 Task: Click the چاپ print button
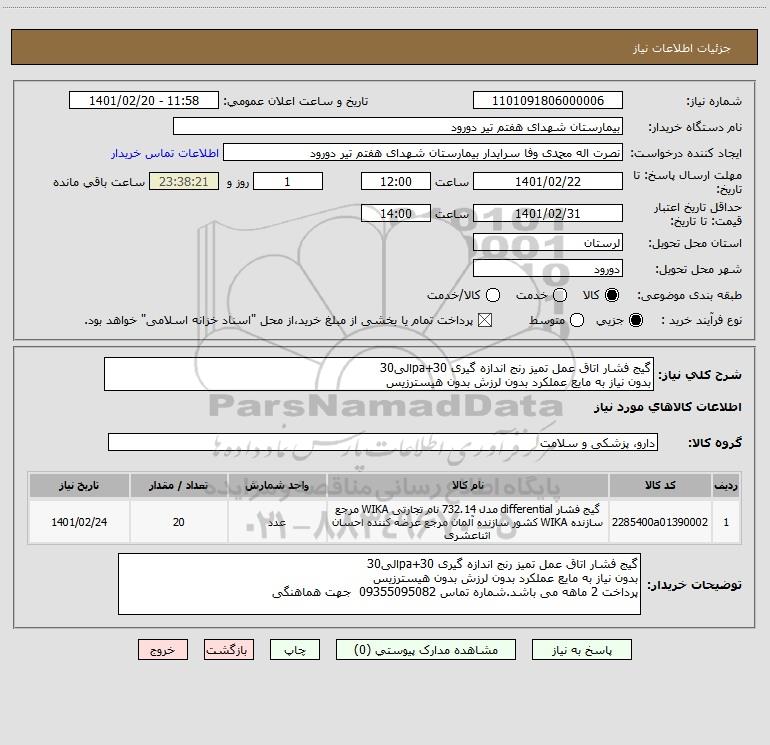tap(295, 650)
